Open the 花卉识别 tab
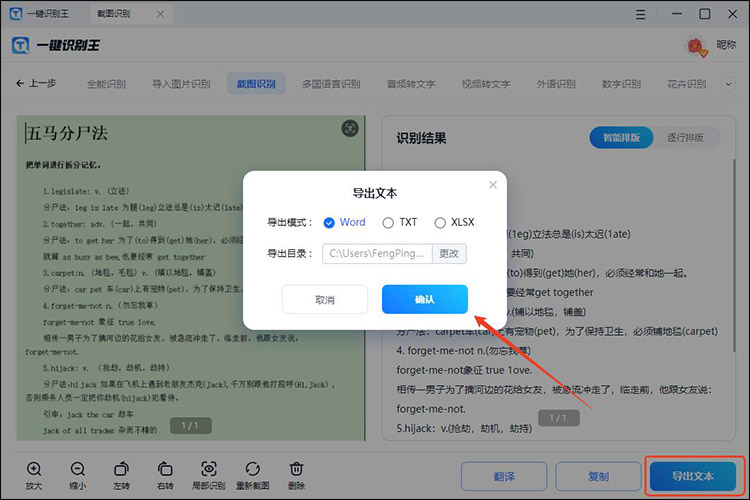The height and width of the screenshot is (500, 750). [686, 84]
